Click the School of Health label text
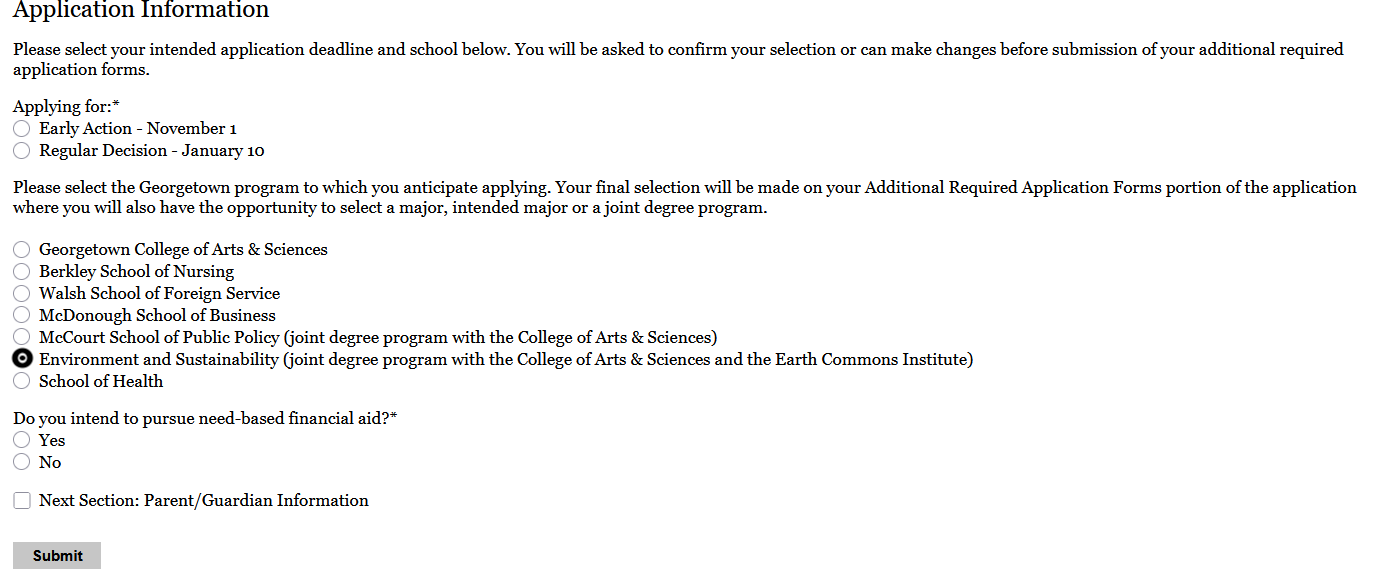Screen dimensions: 1382x588 pos(100,381)
